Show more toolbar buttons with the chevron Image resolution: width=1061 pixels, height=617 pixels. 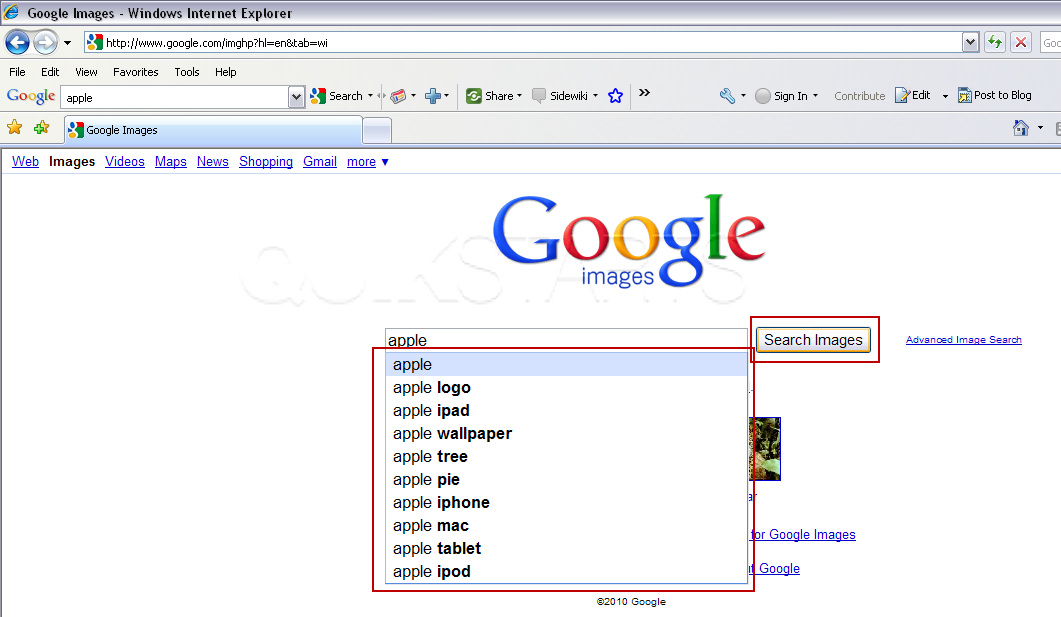point(644,93)
